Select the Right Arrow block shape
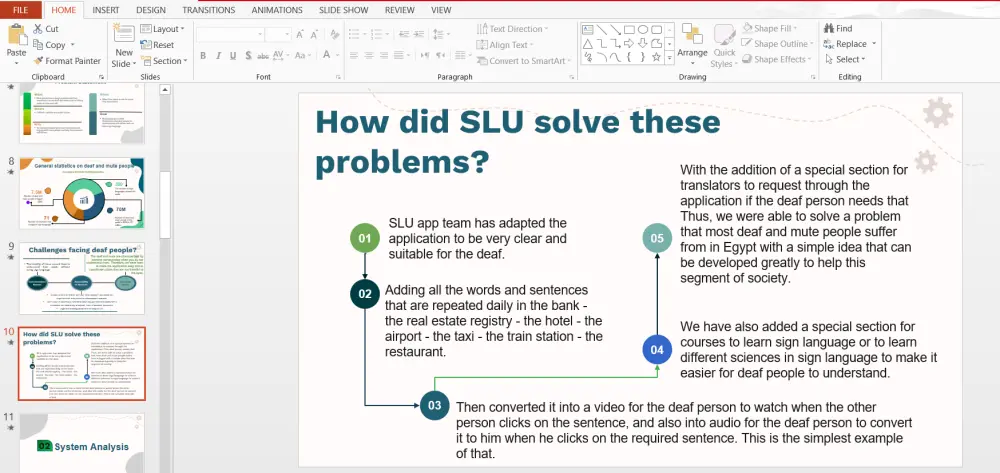The width and height of the screenshot is (1000, 473). 629,43
